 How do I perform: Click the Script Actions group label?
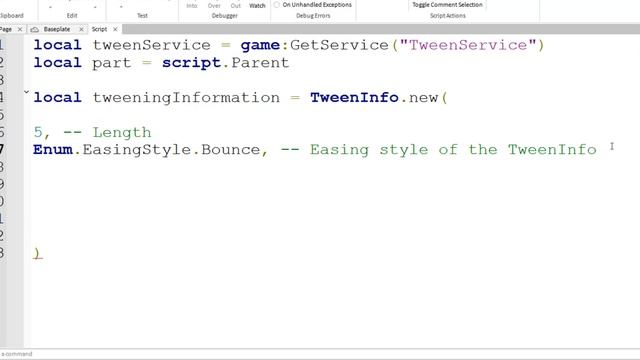coord(447,16)
